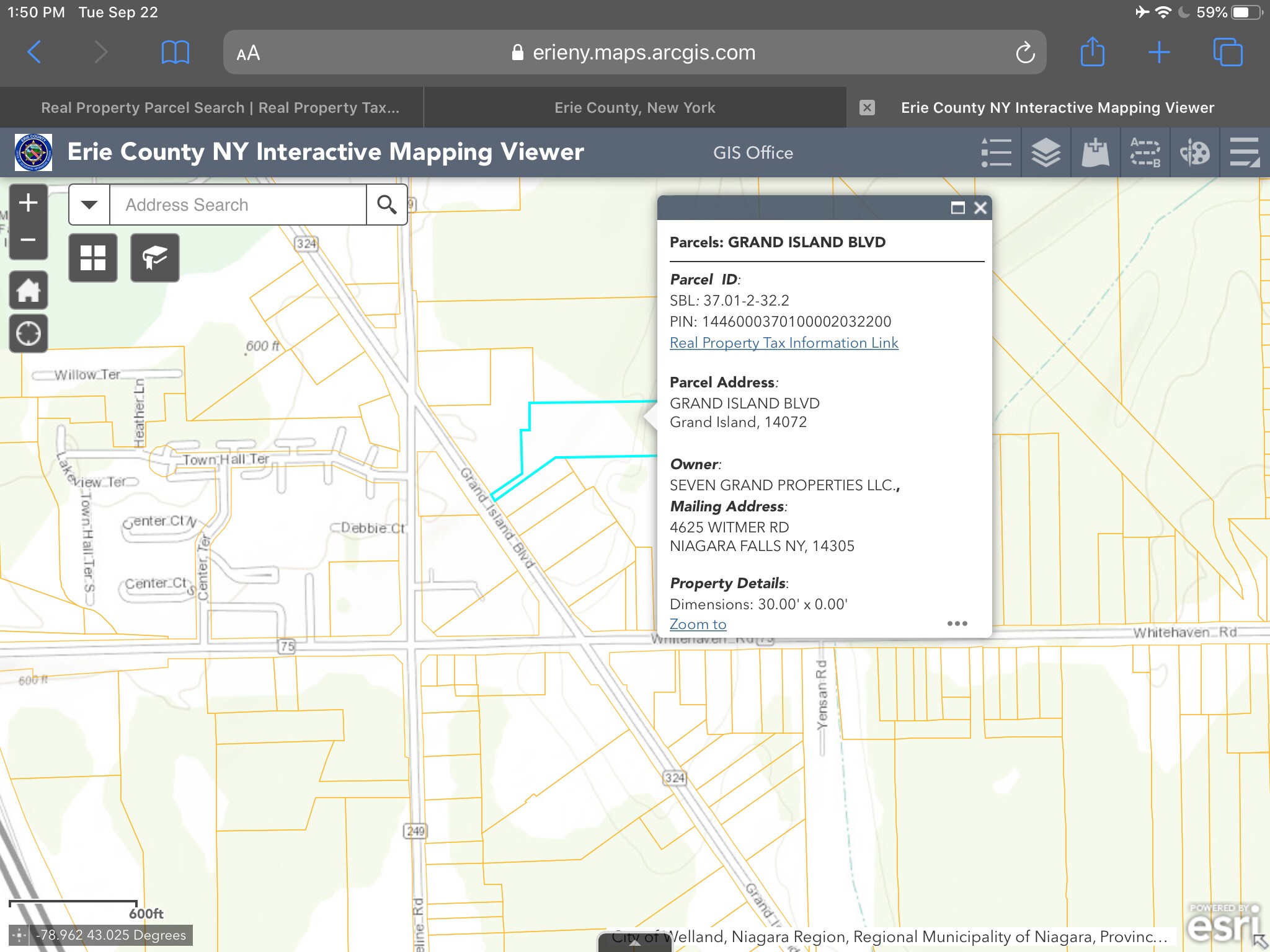Zoom in on the map
The width and height of the screenshot is (1270, 952).
coord(29,203)
